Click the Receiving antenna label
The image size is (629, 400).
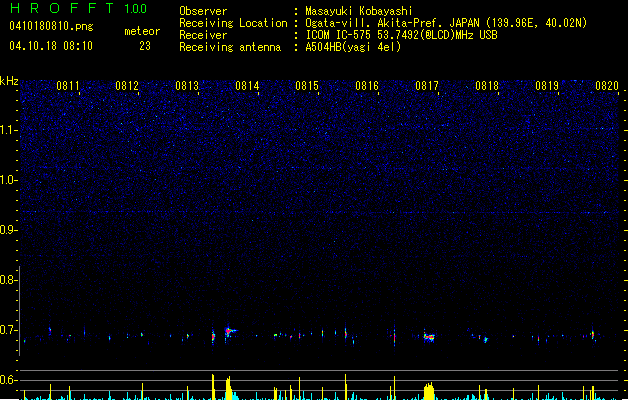pyautogui.click(x=230, y=47)
